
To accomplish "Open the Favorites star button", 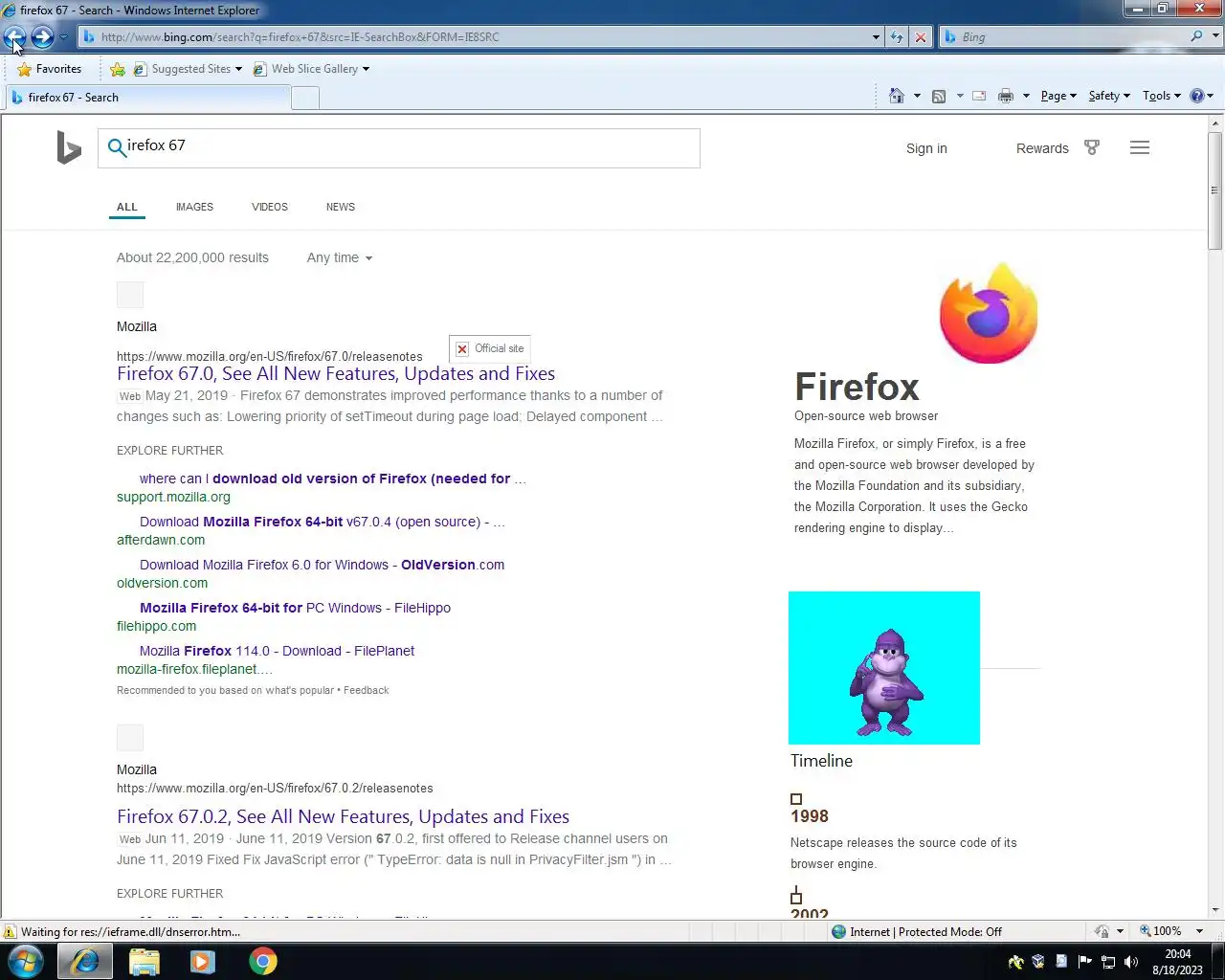I will coord(49,69).
